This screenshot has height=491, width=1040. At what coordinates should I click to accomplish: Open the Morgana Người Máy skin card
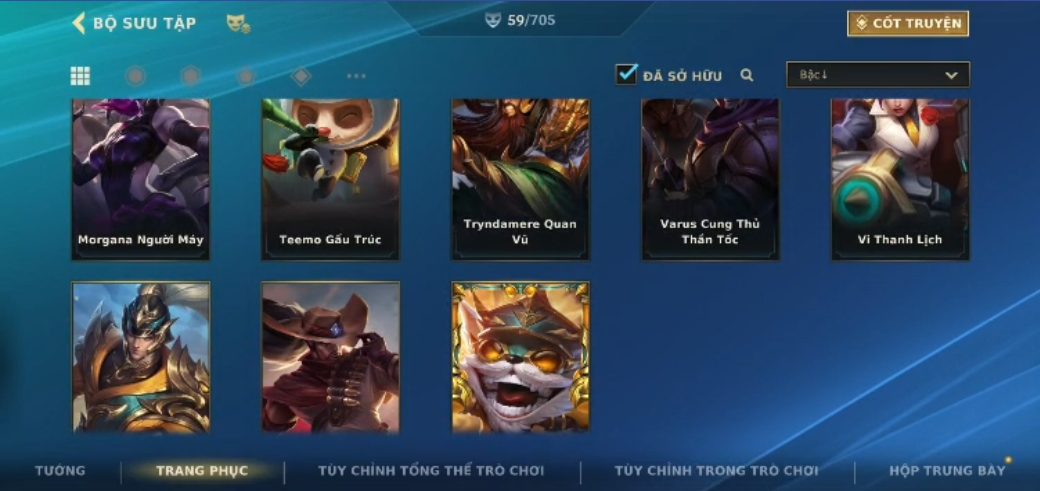point(141,179)
